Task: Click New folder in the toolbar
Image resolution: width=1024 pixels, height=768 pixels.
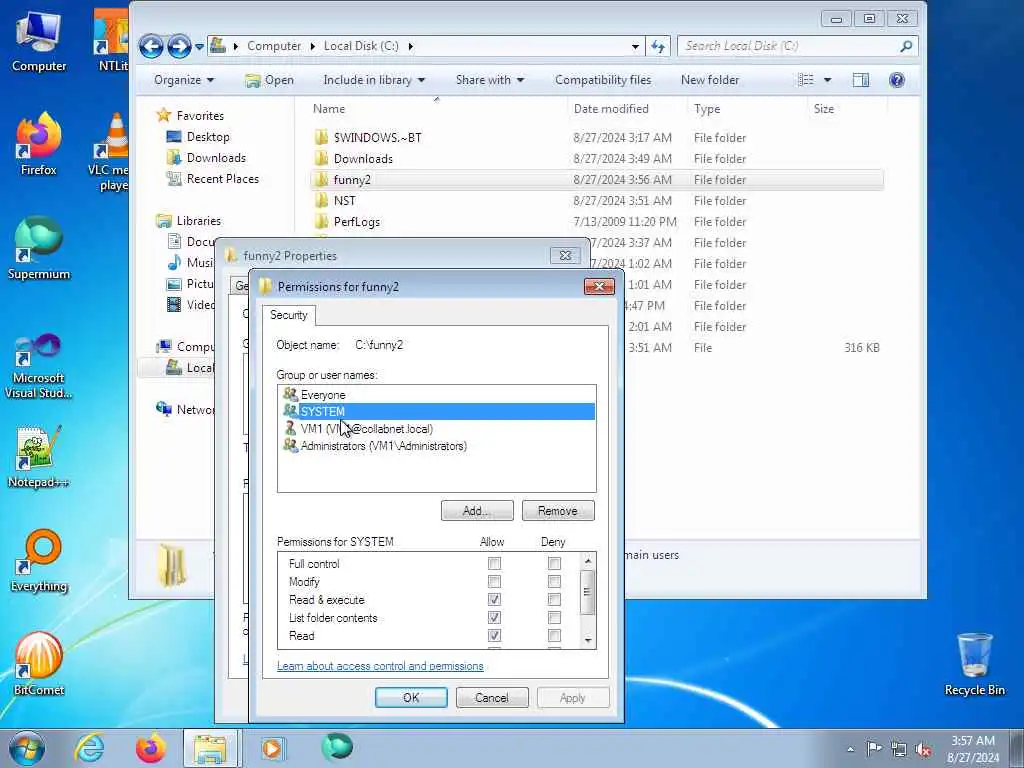Action: point(710,80)
